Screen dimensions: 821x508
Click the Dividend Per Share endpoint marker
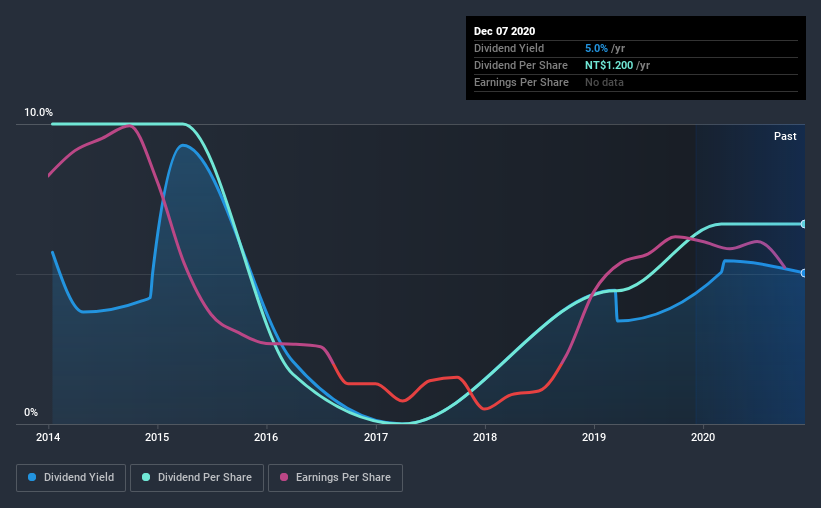[804, 224]
